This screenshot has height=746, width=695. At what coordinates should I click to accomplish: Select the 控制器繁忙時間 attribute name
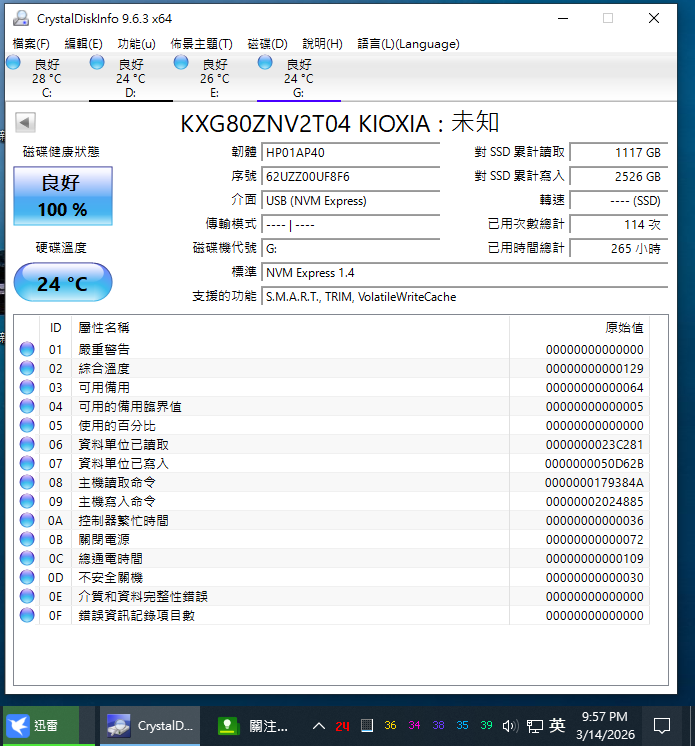123,520
